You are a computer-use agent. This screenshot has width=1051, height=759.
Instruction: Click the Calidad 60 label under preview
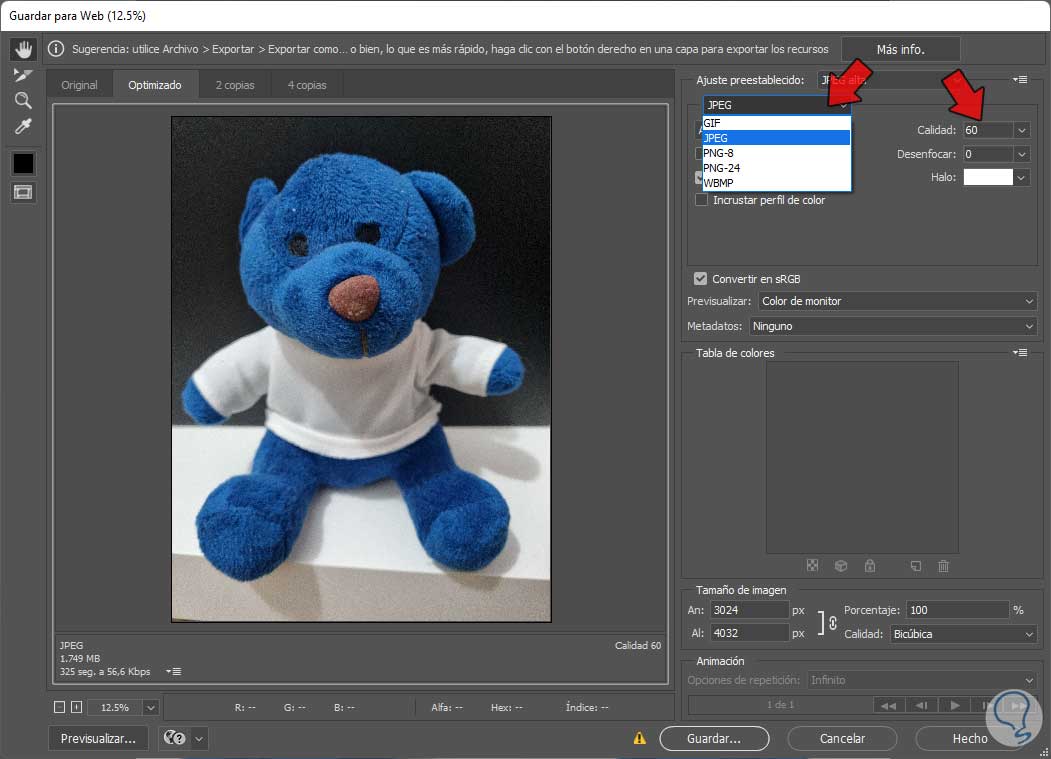click(637, 646)
